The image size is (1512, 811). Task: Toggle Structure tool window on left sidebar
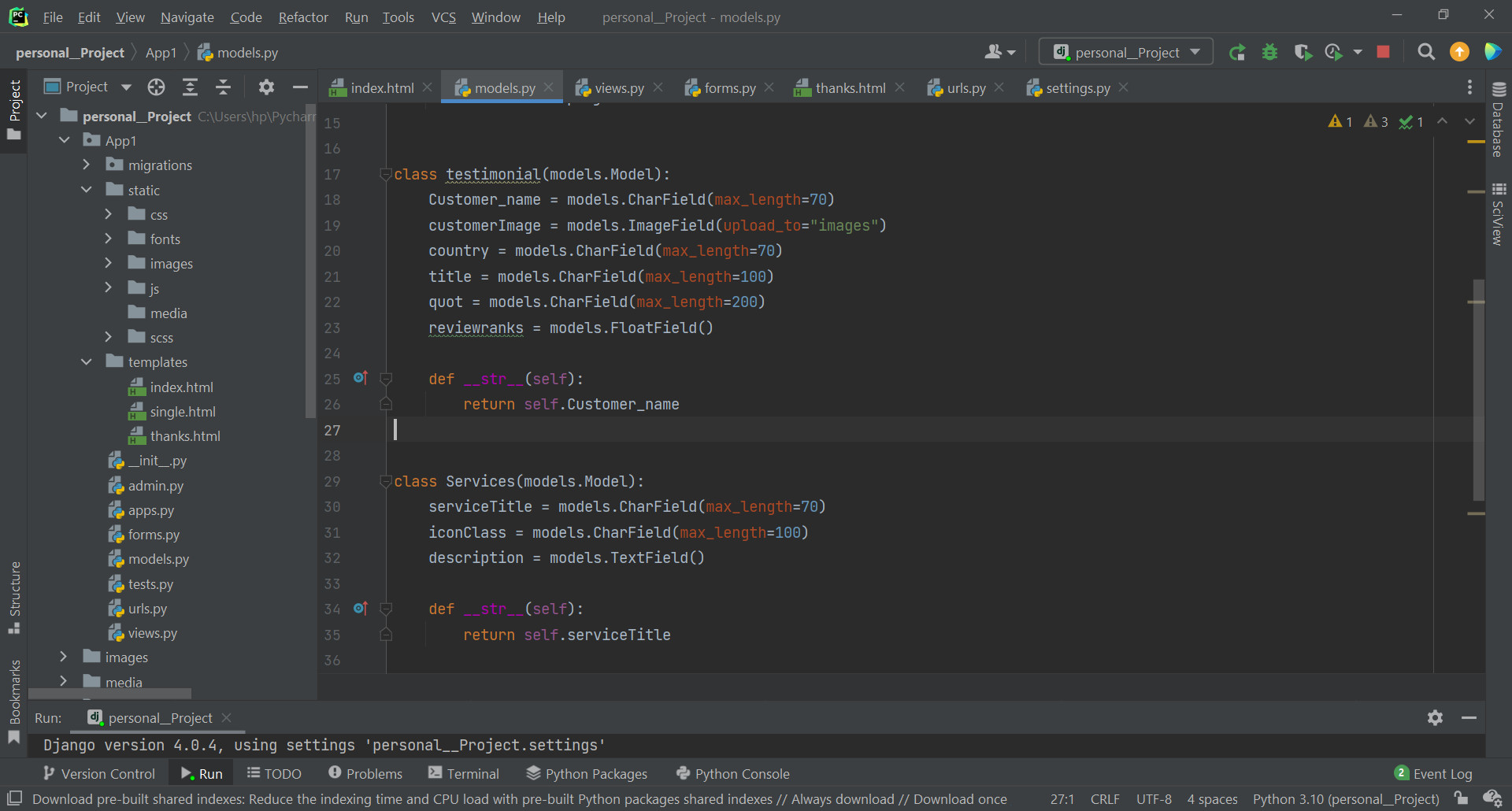(14, 596)
